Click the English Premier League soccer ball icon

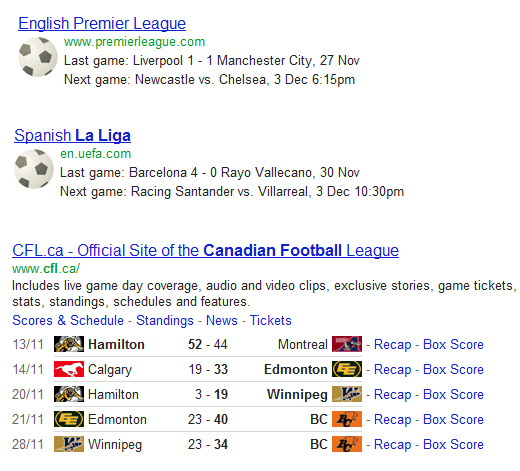[38, 57]
